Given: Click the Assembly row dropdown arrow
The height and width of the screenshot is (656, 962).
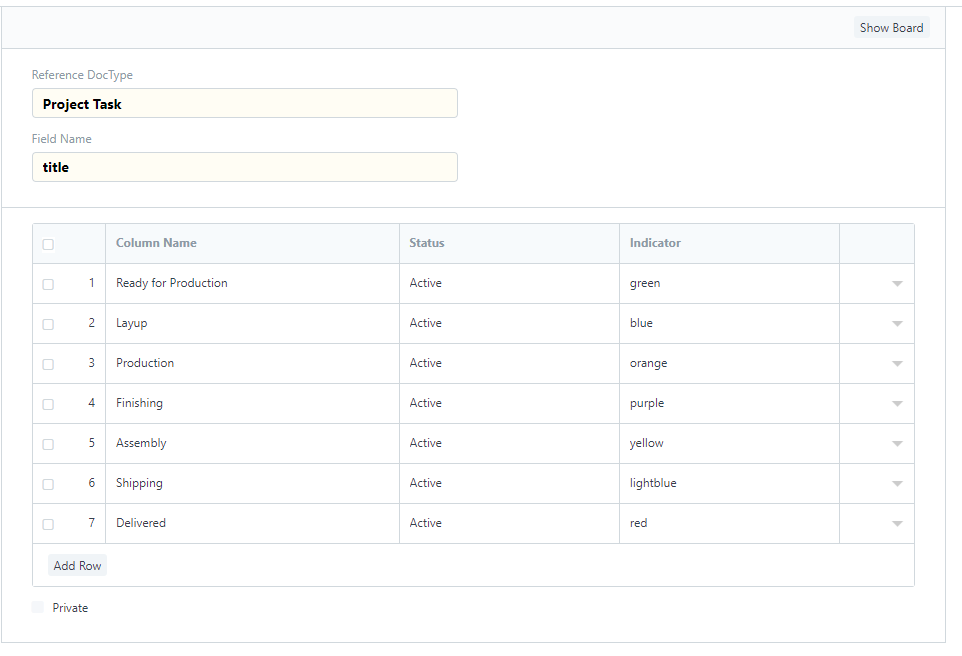Looking at the screenshot, I should coord(897,443).
